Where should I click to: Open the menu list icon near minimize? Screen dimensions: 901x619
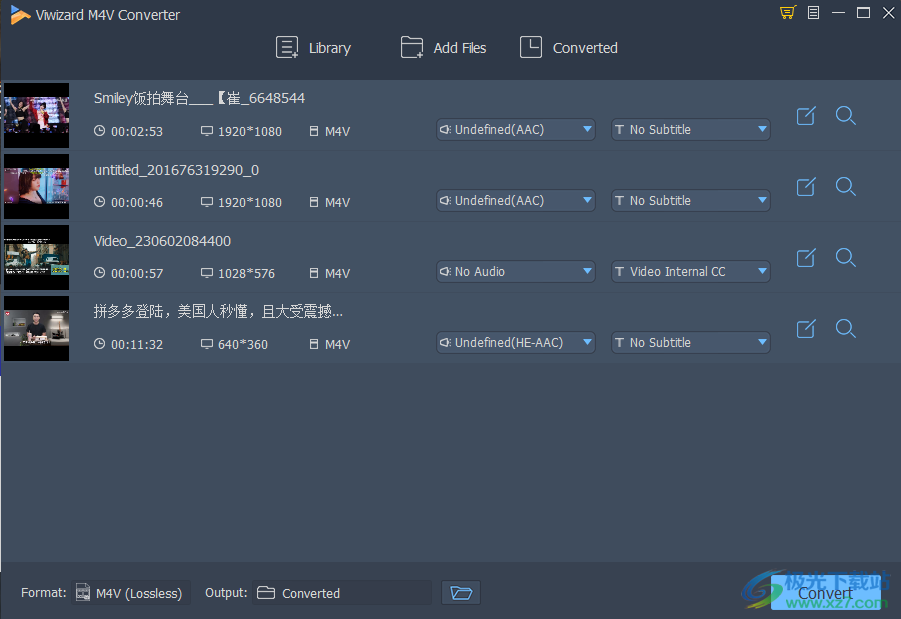click(812, 13)
